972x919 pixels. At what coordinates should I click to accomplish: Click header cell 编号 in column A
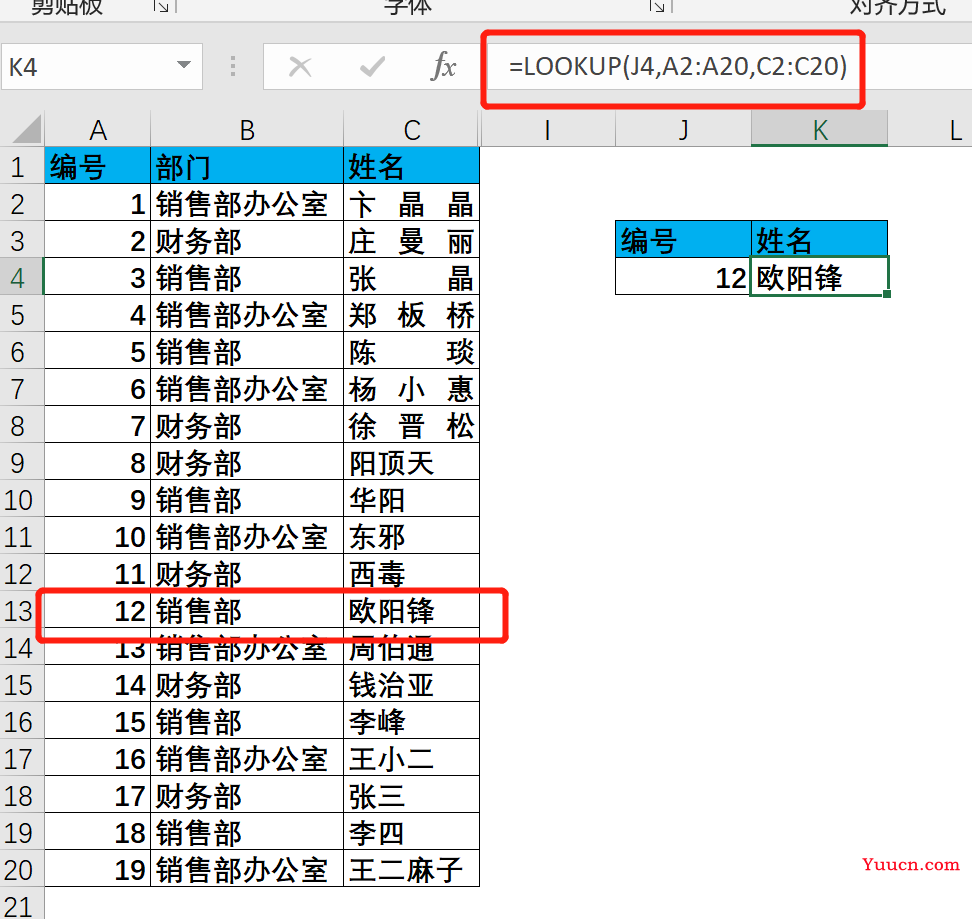(97, 166)
